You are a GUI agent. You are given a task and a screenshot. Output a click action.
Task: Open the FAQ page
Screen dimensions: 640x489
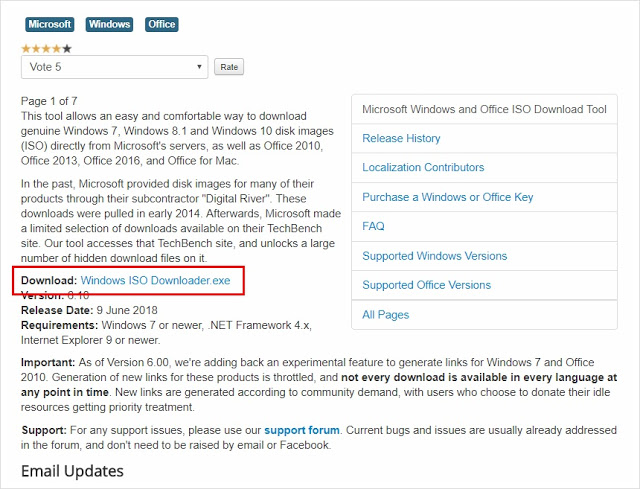[x=373, y=226]
